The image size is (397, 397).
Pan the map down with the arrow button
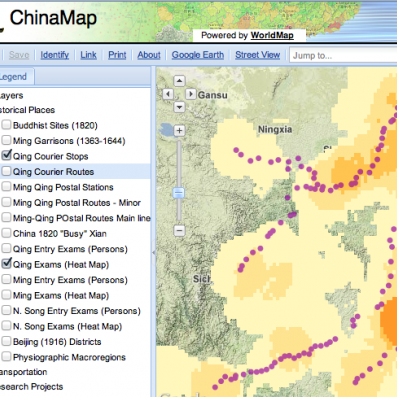point(179,107)
